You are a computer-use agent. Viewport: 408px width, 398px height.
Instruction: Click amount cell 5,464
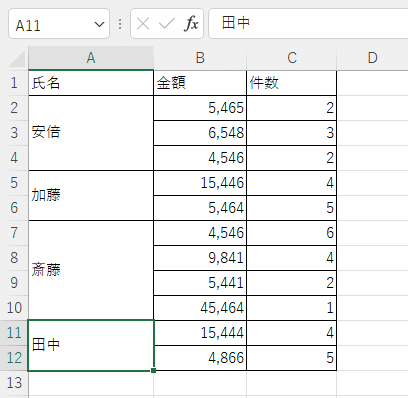200,208
